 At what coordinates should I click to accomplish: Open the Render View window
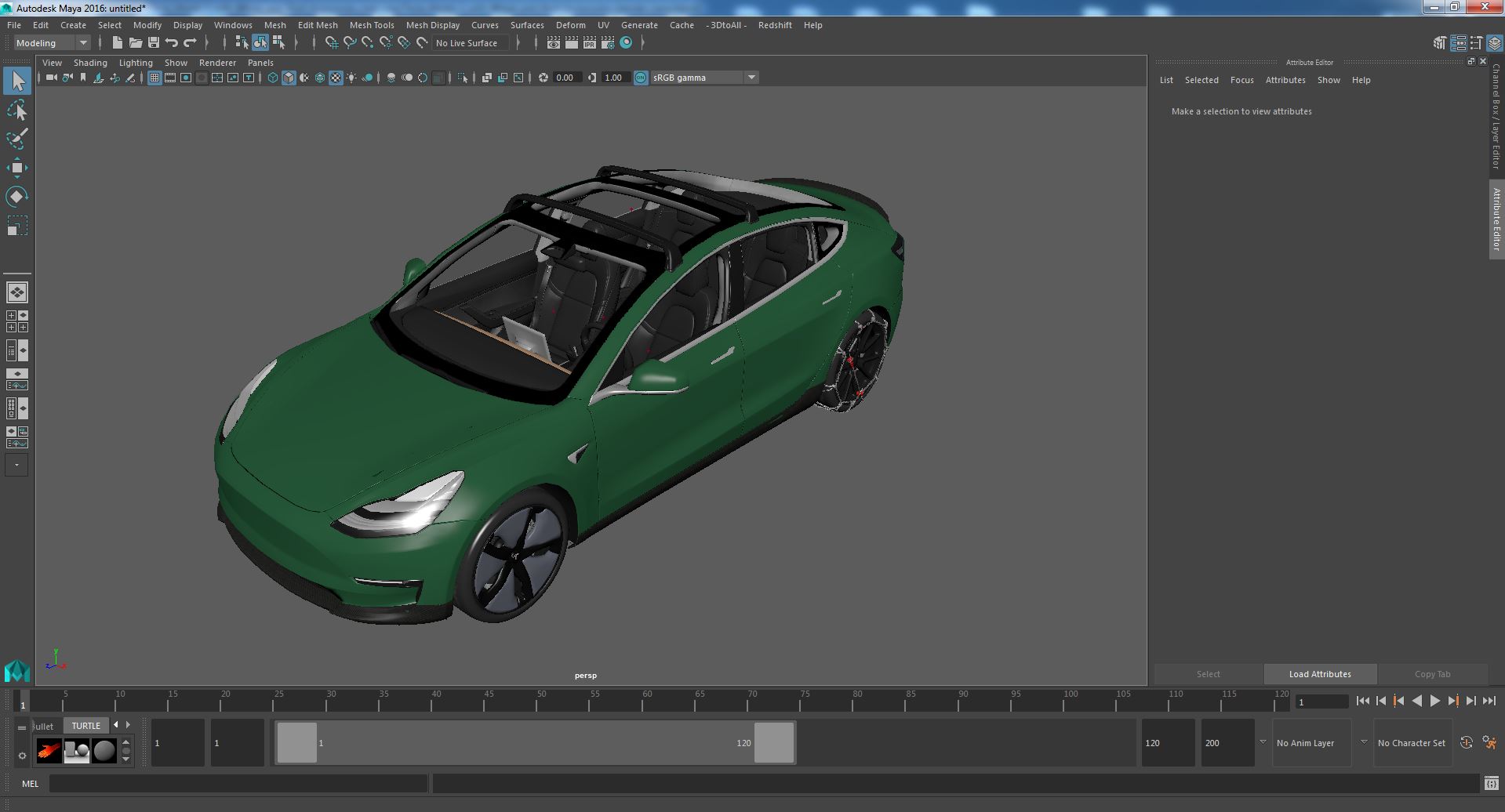[x=554, y=43]
